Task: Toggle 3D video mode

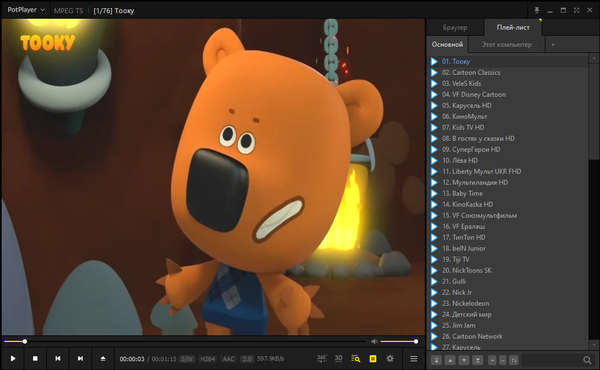Action: pos(339,359)
